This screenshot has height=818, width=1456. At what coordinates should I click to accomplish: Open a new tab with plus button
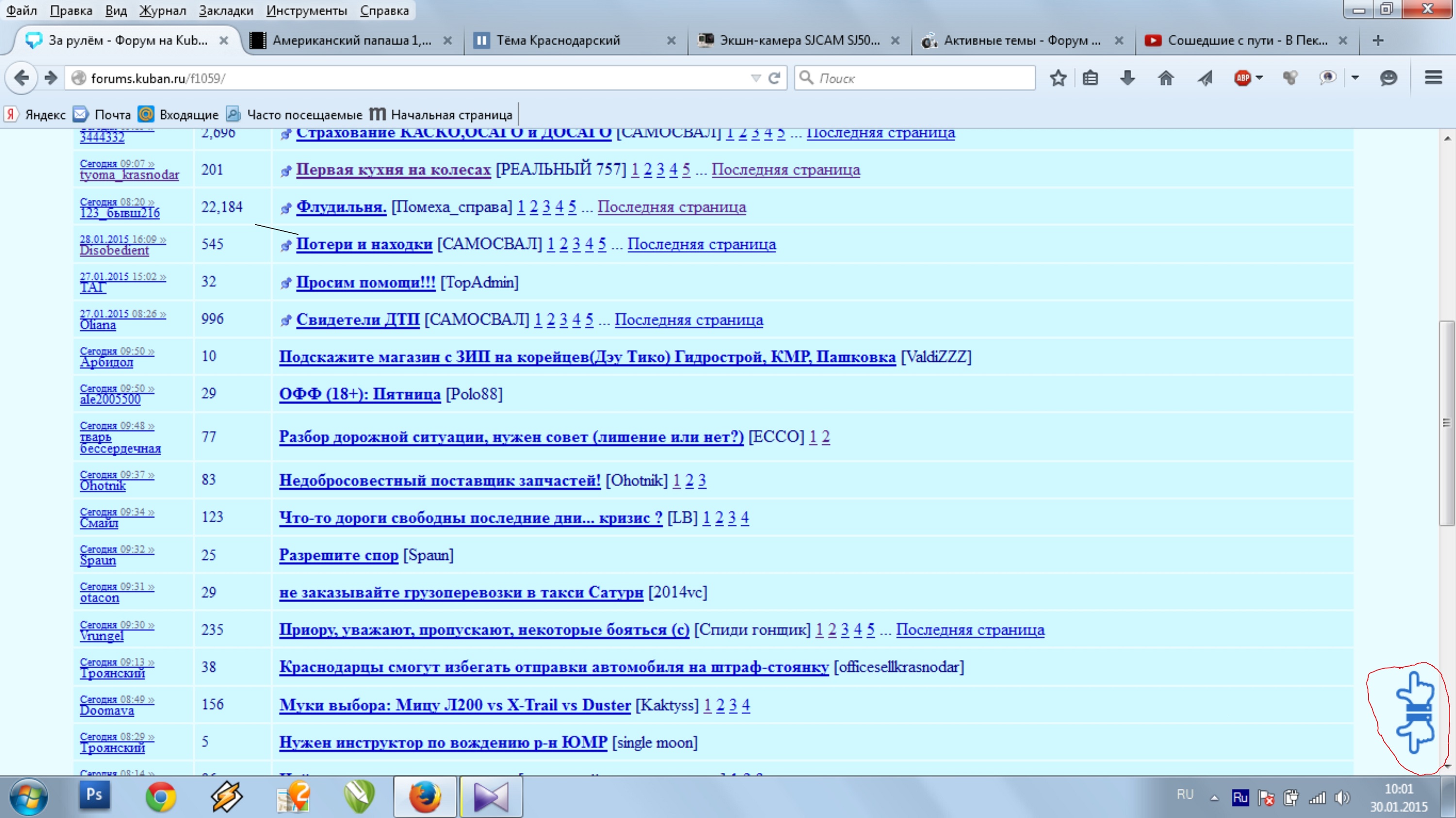coord(1378,40)
